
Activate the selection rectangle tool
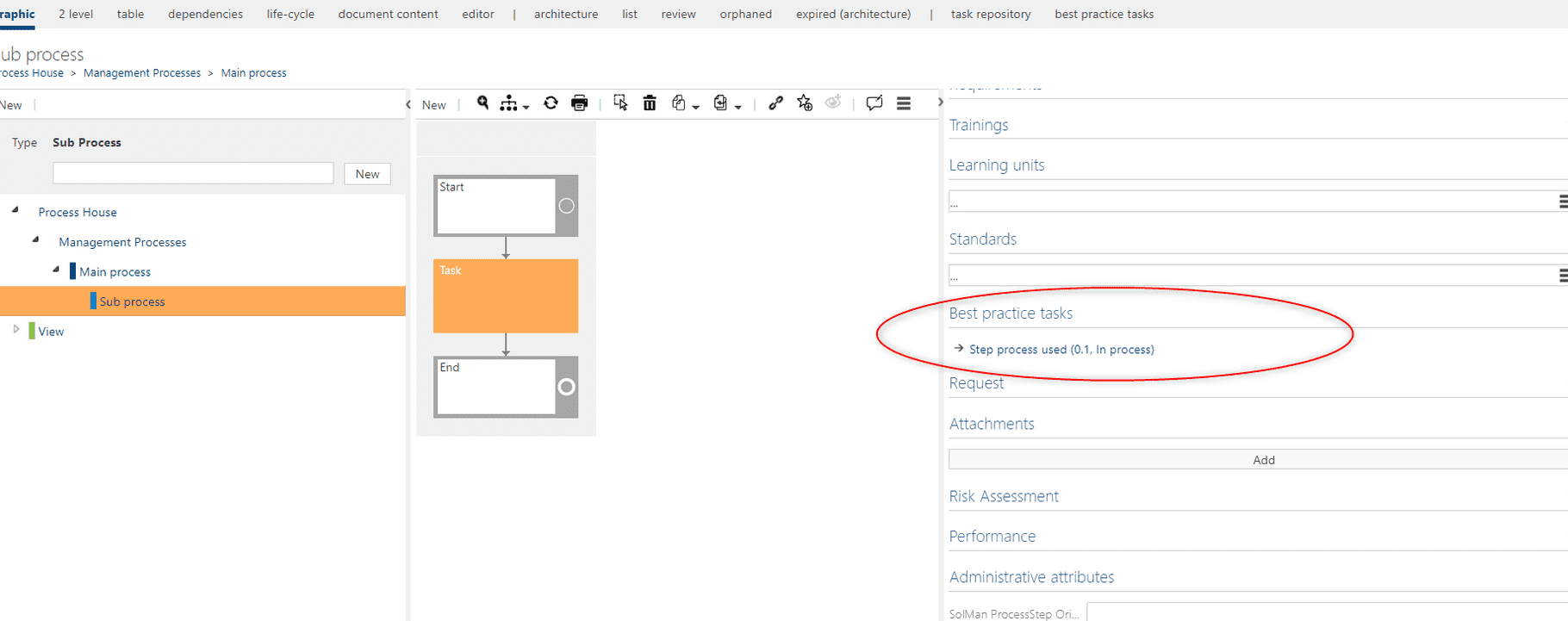tap(620, 103)
